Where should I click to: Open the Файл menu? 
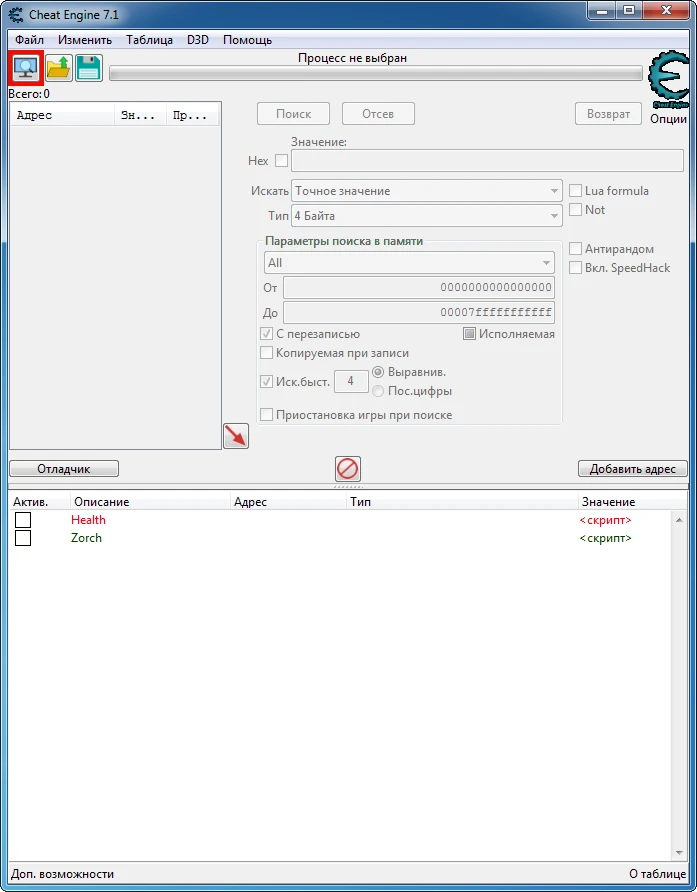click(x=30, y=40)
